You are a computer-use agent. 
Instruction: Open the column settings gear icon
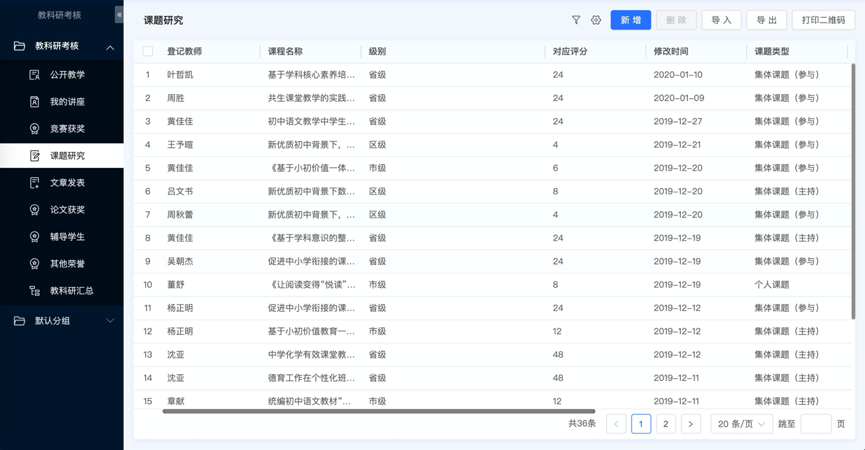point(596,20)
